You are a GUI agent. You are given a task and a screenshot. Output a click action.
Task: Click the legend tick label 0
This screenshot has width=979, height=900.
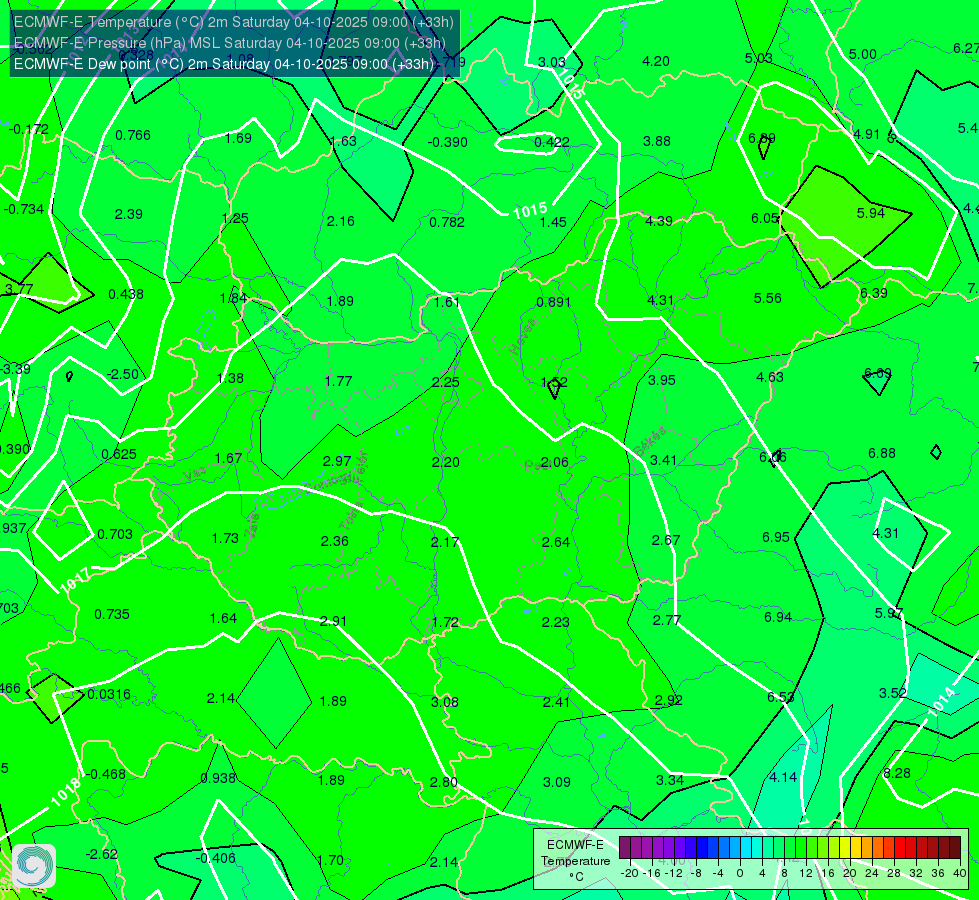pos(740,873)
